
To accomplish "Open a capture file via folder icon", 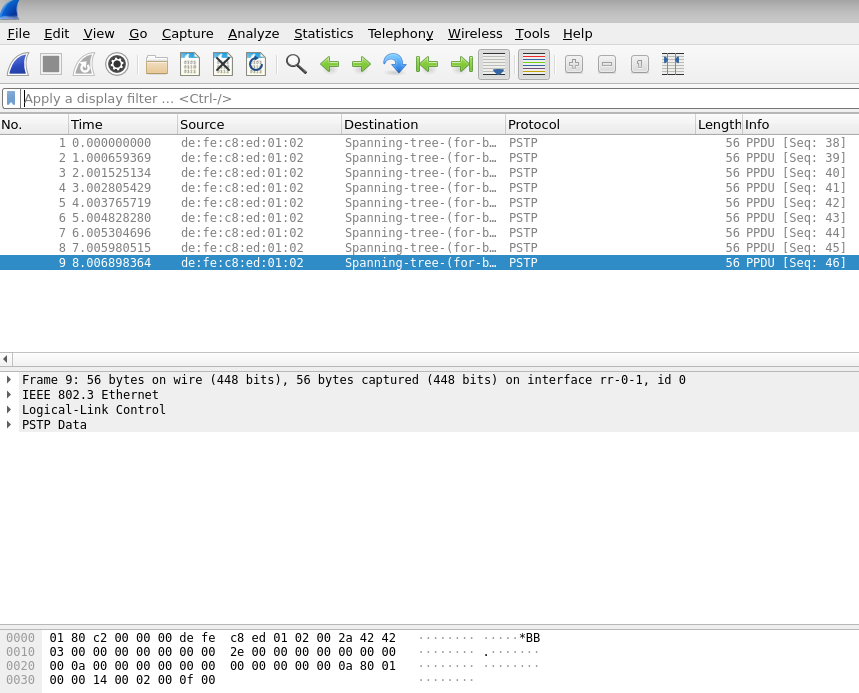I will 157,64.
